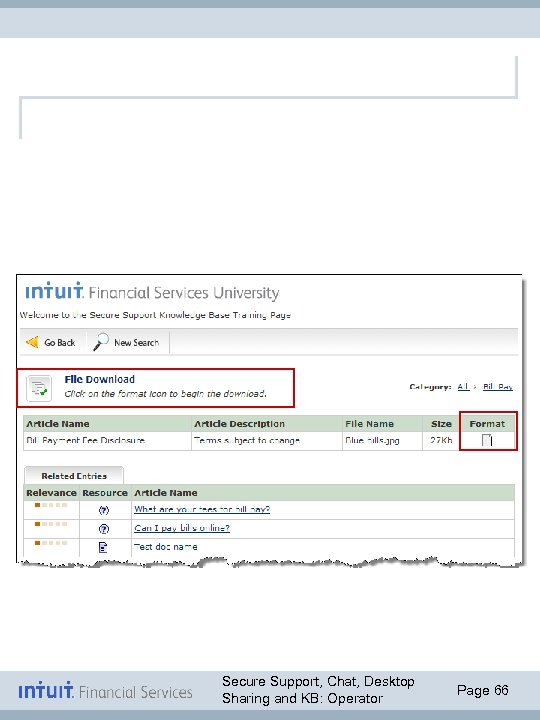Click the Go Back arrow icon

[x=32, y=342]
